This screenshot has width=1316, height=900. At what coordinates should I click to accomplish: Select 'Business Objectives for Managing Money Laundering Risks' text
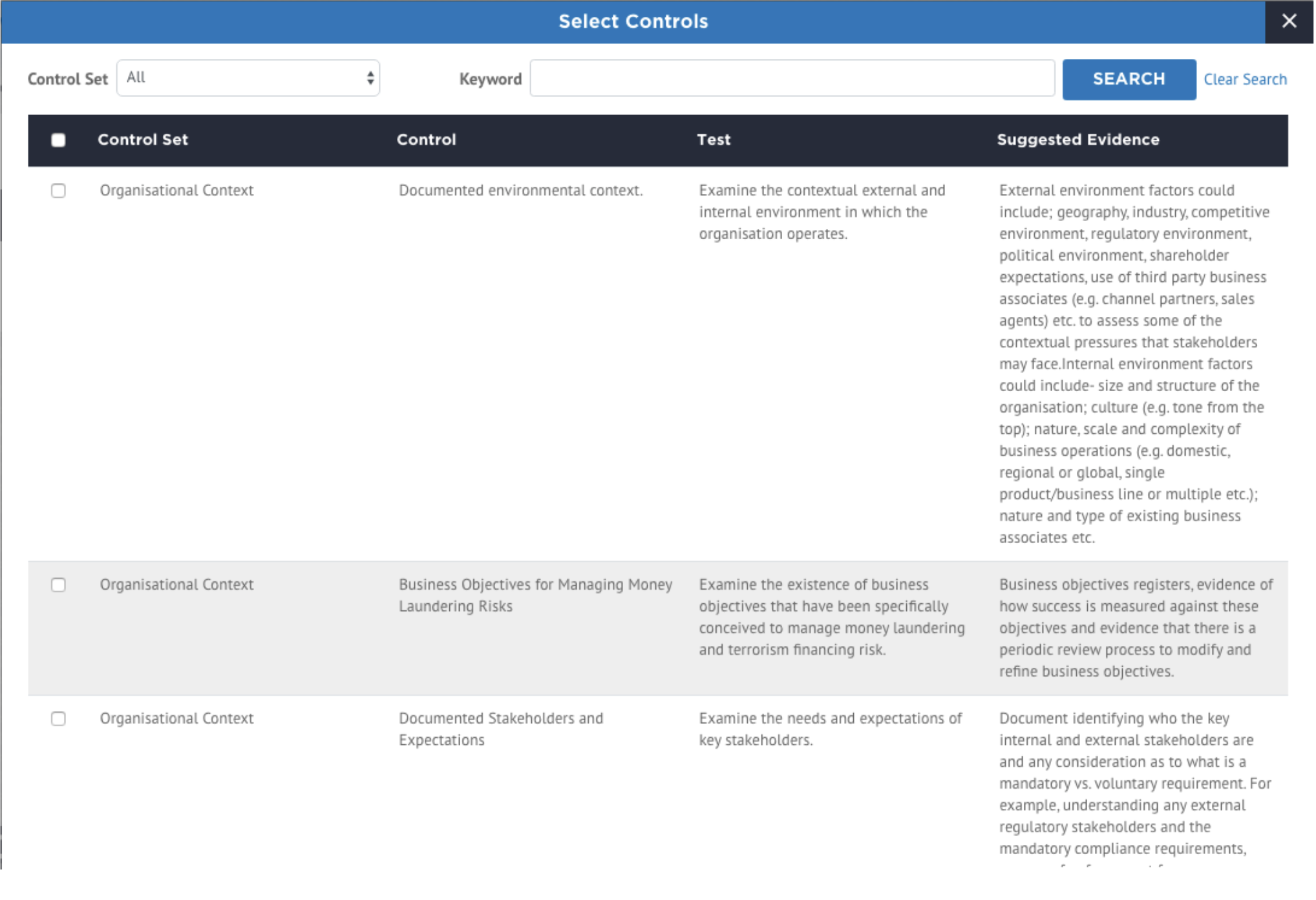click(x=535, y=595)
